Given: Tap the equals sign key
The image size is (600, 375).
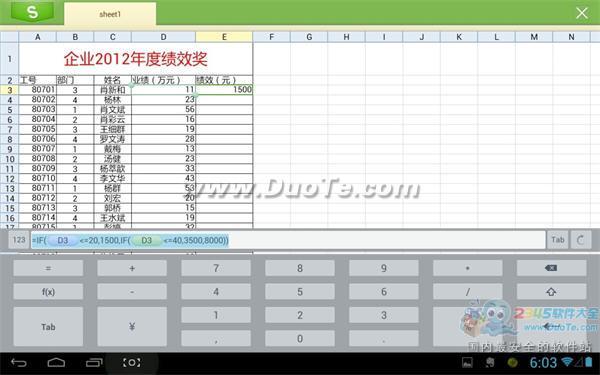Looking at the screenshot, I should 48,268.
